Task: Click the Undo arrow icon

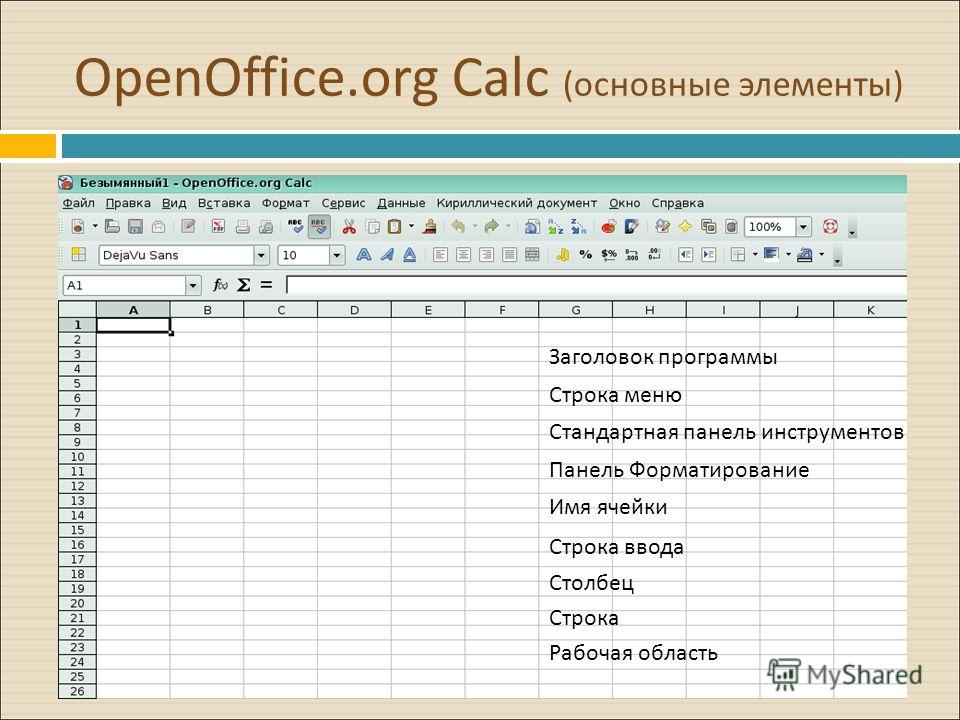Action: [x=457, y=227]
